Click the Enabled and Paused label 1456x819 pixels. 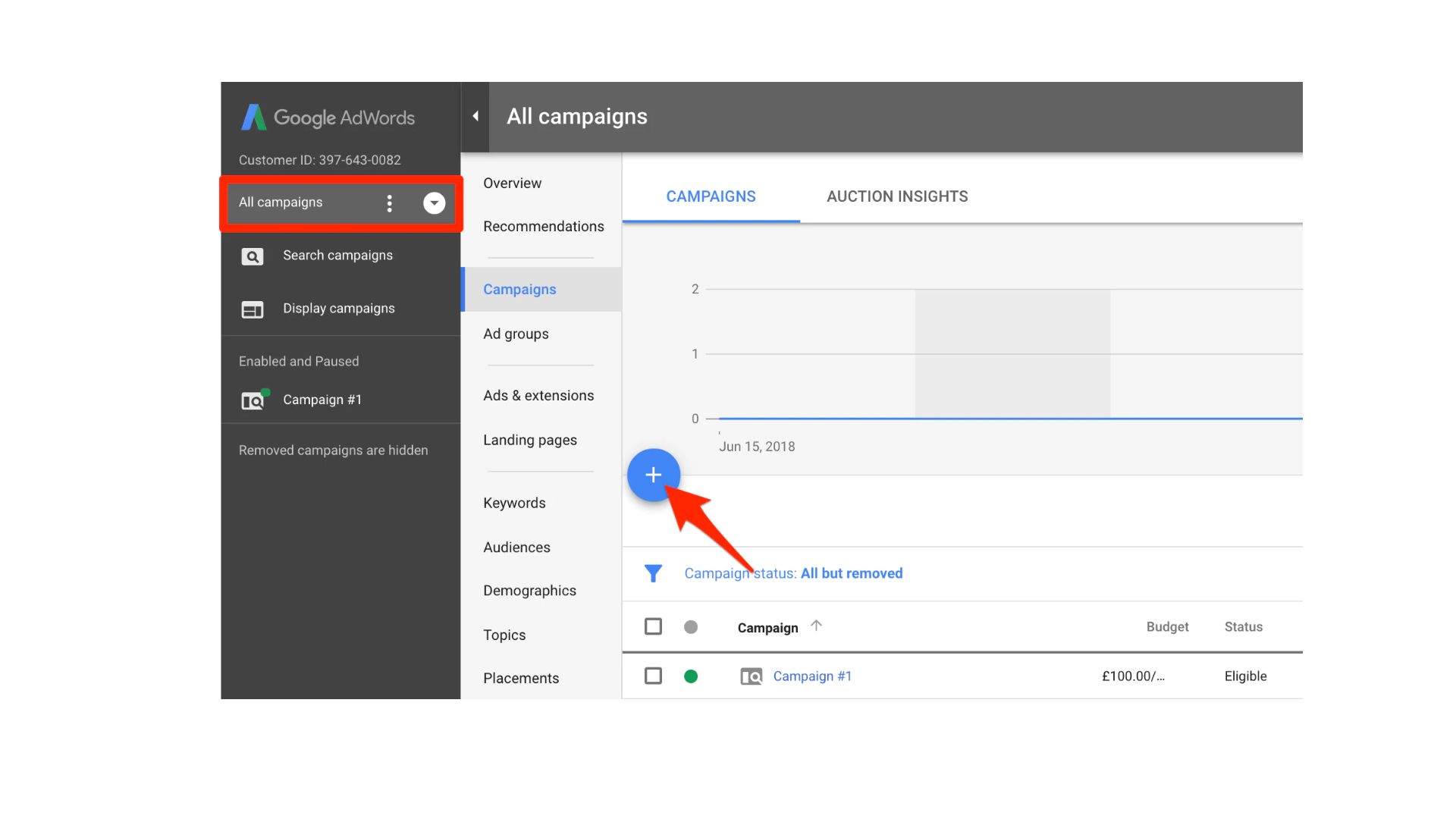(x=299, y=362)
